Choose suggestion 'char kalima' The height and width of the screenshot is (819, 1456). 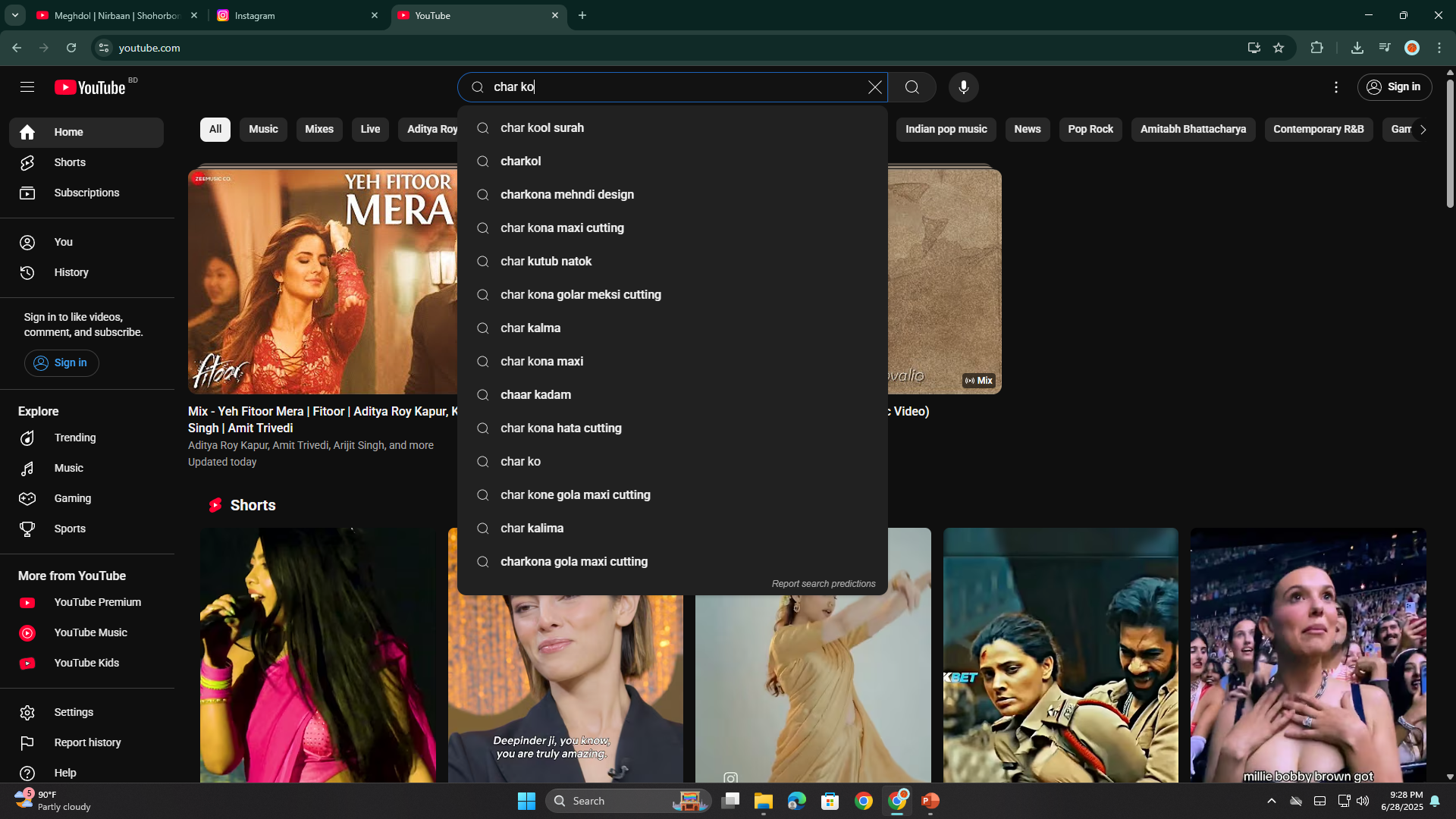672,529
